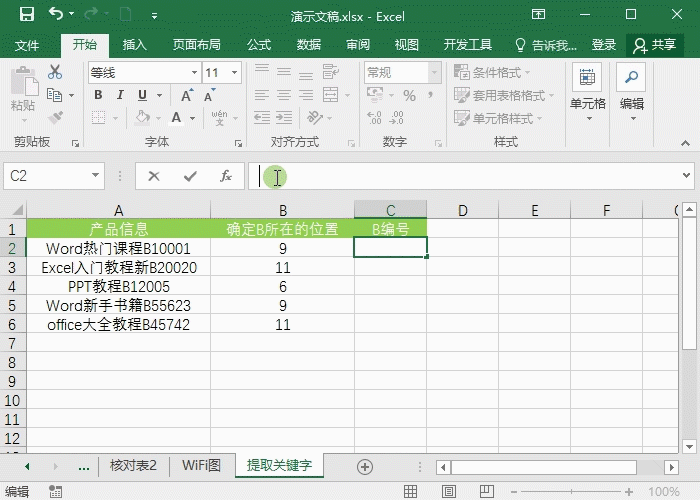Confirm entry with checkmark button
Screen dimensions: 700x500
pyautogui.click(x=190, y=176)
